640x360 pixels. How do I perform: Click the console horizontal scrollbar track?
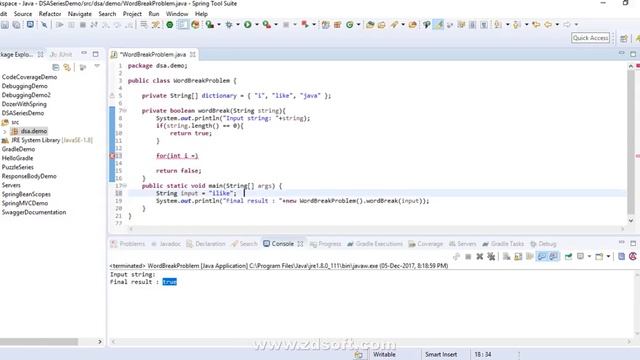pos(371,342)
